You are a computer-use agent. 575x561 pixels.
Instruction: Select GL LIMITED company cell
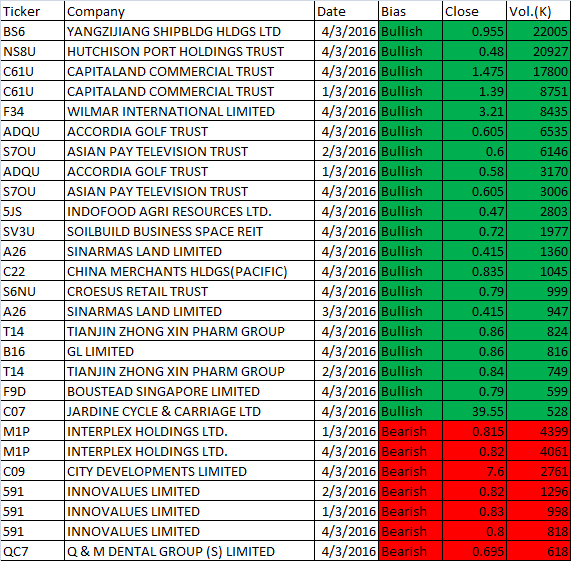click(x=189, y=351)
